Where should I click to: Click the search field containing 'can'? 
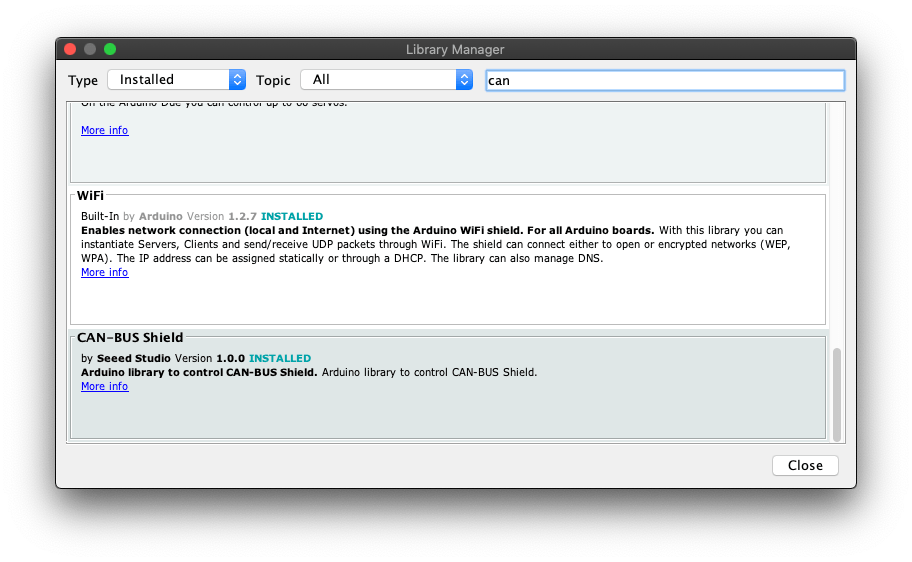pos(665,80)
